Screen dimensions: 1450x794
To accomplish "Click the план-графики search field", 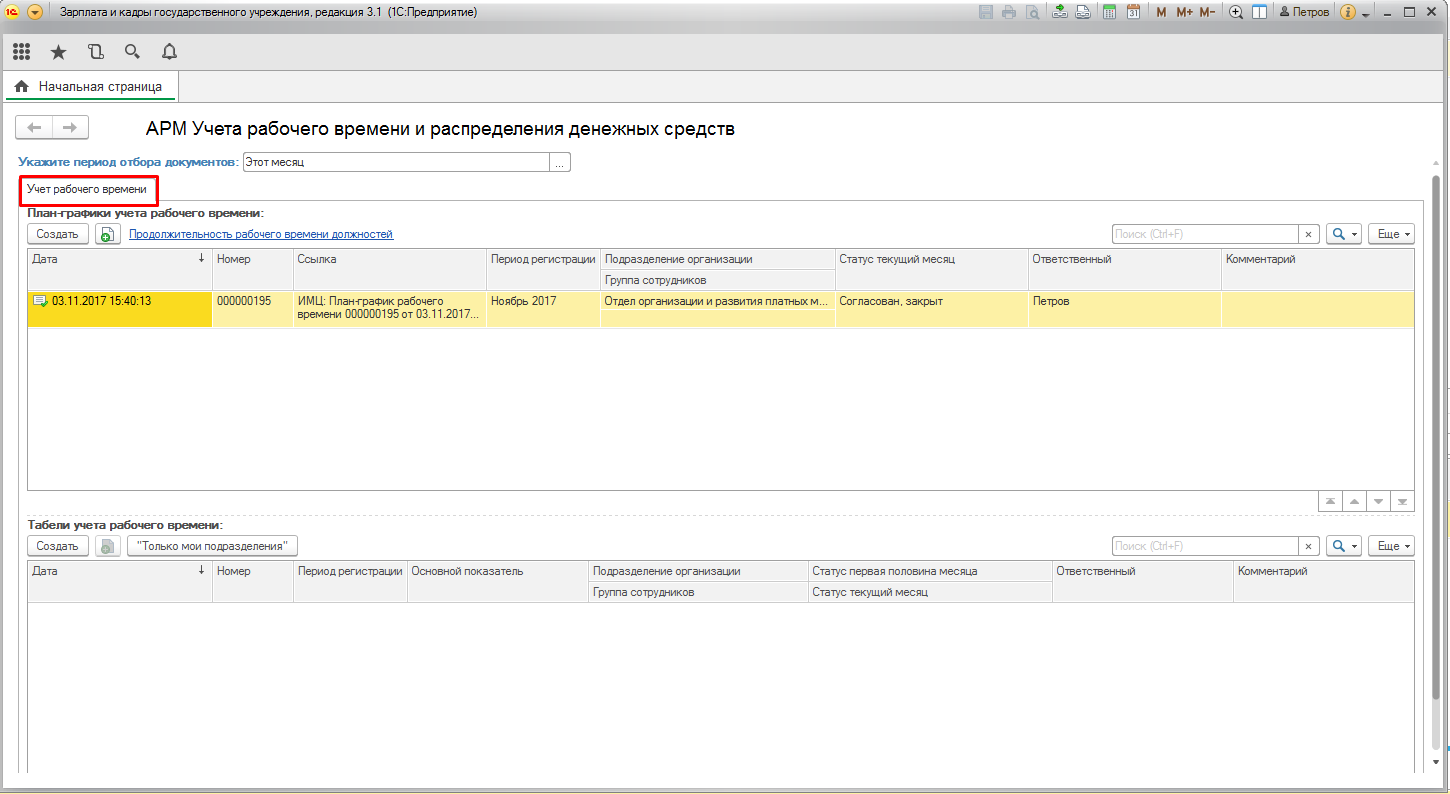I will coord(1205,234).
